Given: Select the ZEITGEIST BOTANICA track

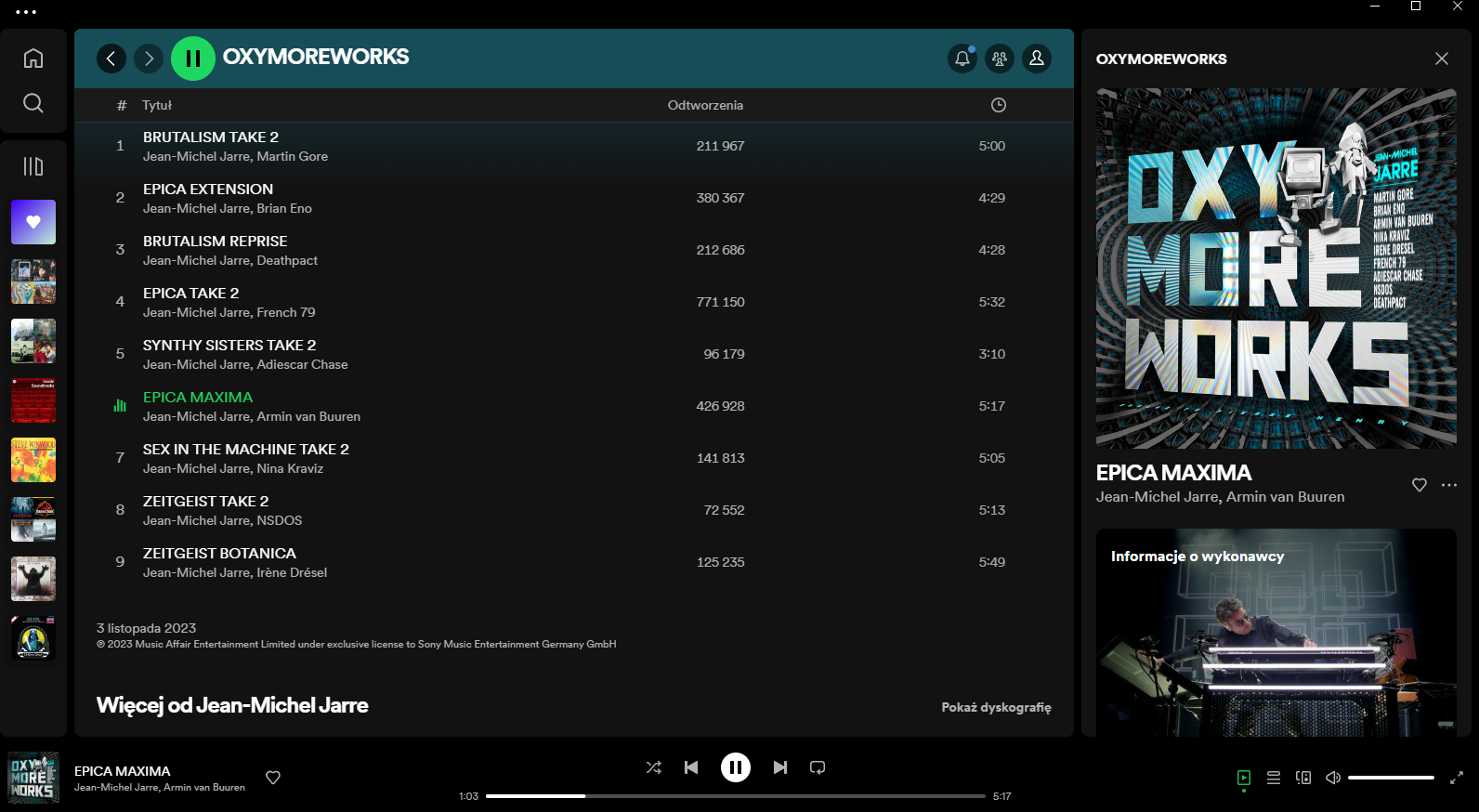Looking at the screenshot, I should (219, 553).
